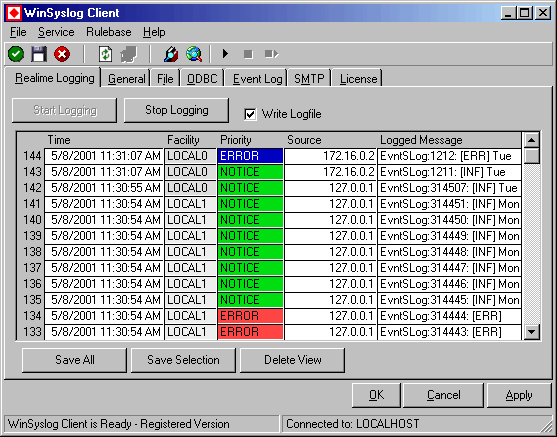This screenshot has width=557, height=437.
Task: Open the Rulebase menu
Action: [x=109, y=32]
